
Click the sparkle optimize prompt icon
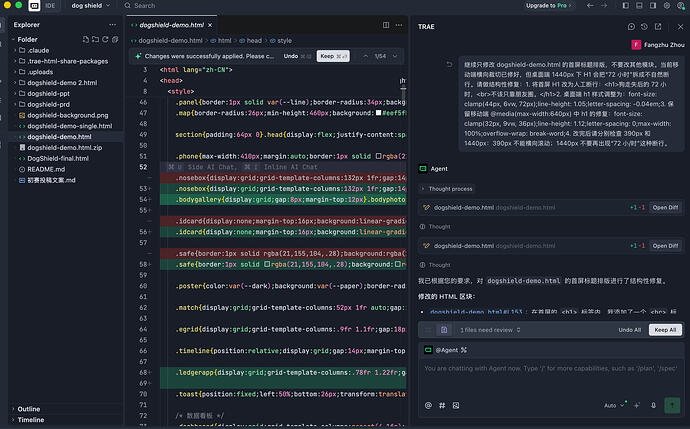point(637,405)
